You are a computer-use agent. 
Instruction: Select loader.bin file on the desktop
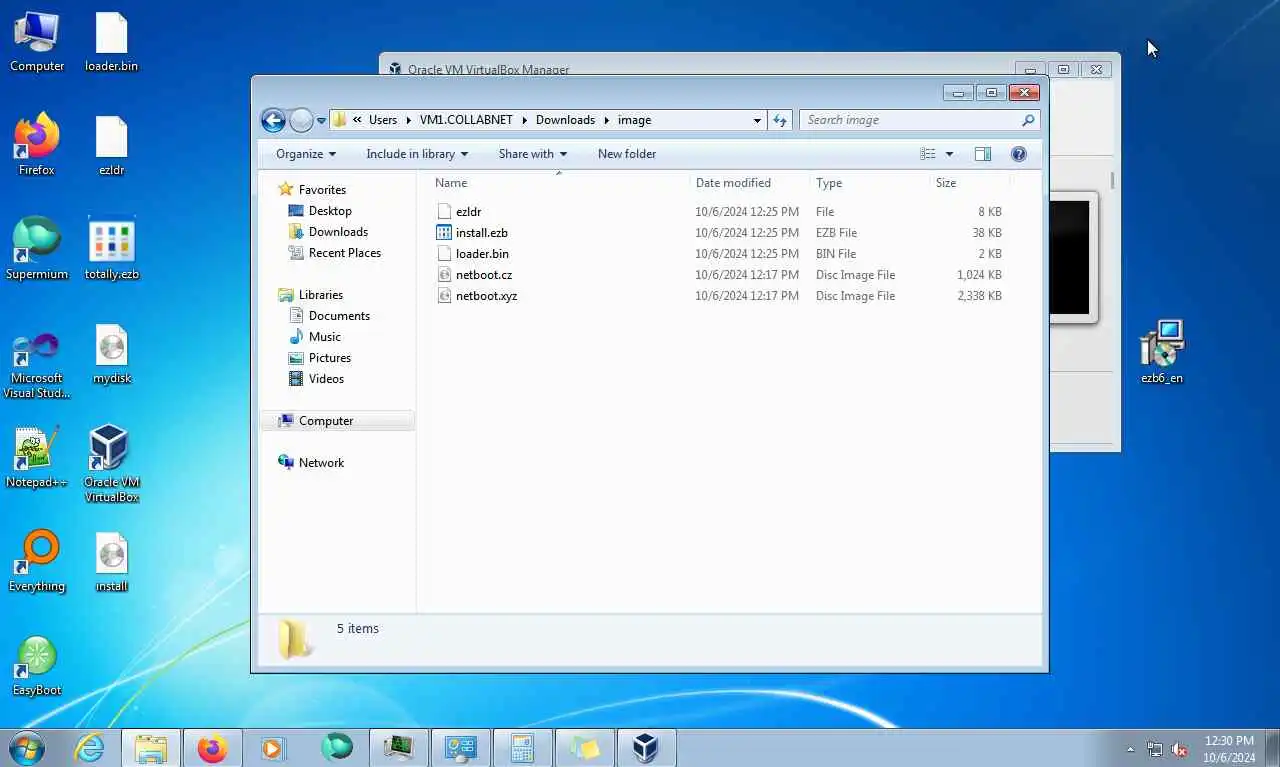[111, 42]
